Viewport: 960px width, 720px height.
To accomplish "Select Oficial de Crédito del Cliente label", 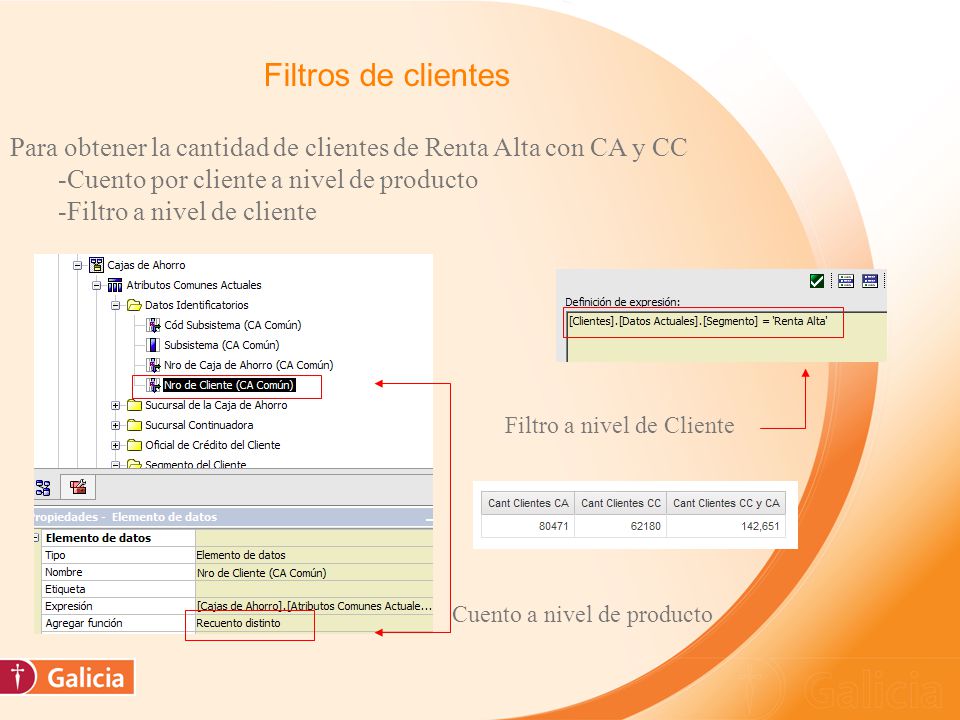I will pos(212,445).
